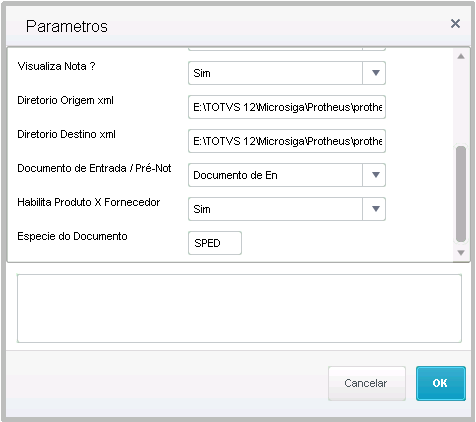Viewport: 476px width, 422px height.
Task: Click the vertical scrollbar thumb
Action: coord(461,194)
